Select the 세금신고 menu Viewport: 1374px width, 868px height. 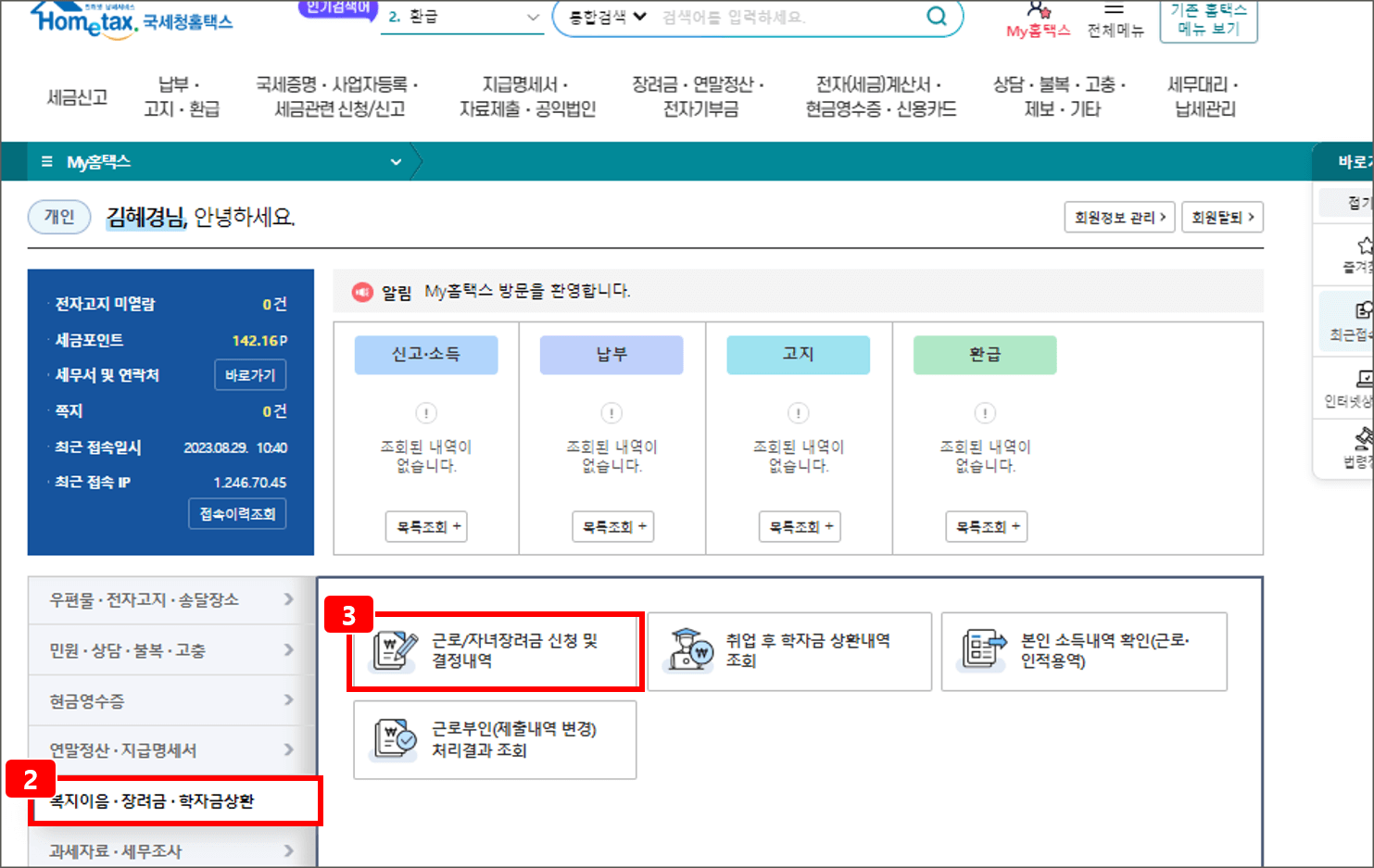click(76, 96)
